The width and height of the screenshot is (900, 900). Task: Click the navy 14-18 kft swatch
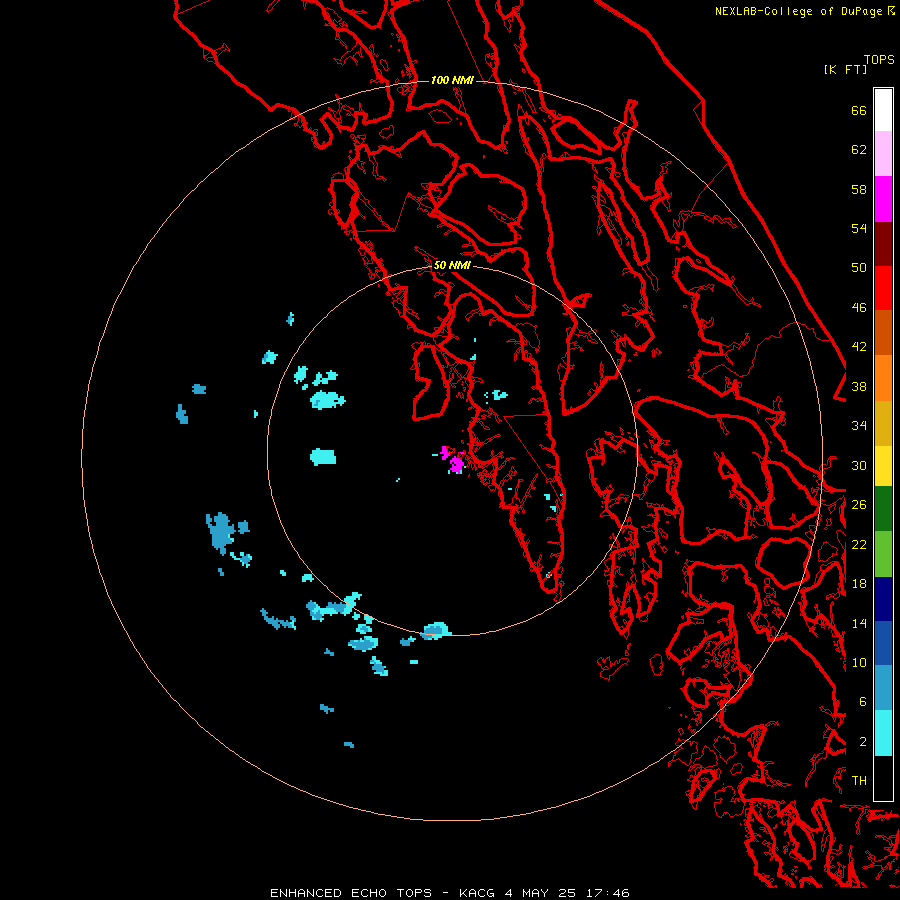883,599
